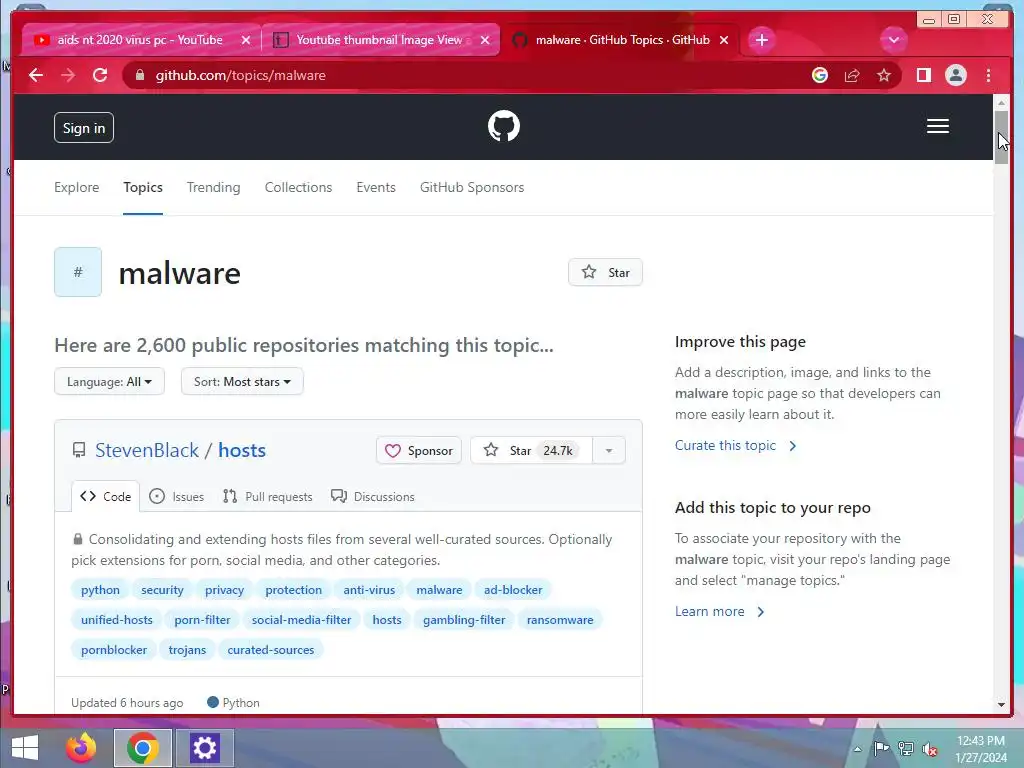Star the malware topic
Viewport: 1024px width, 768px height.
[605, 272]
